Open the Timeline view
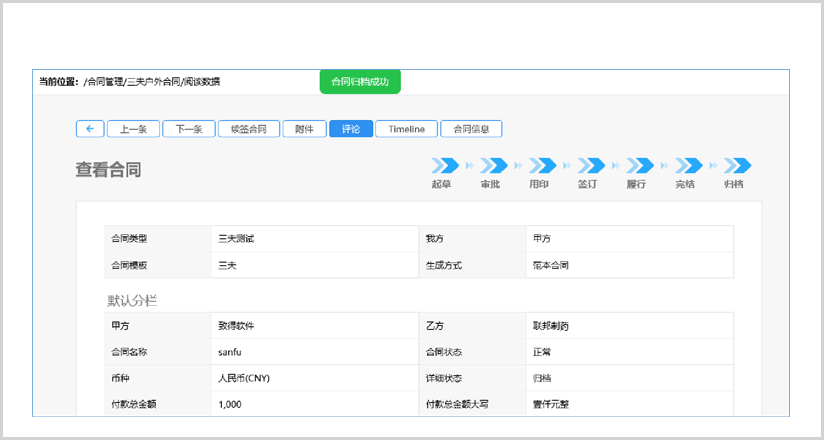The image size is (824, 440). coord(407,129)
